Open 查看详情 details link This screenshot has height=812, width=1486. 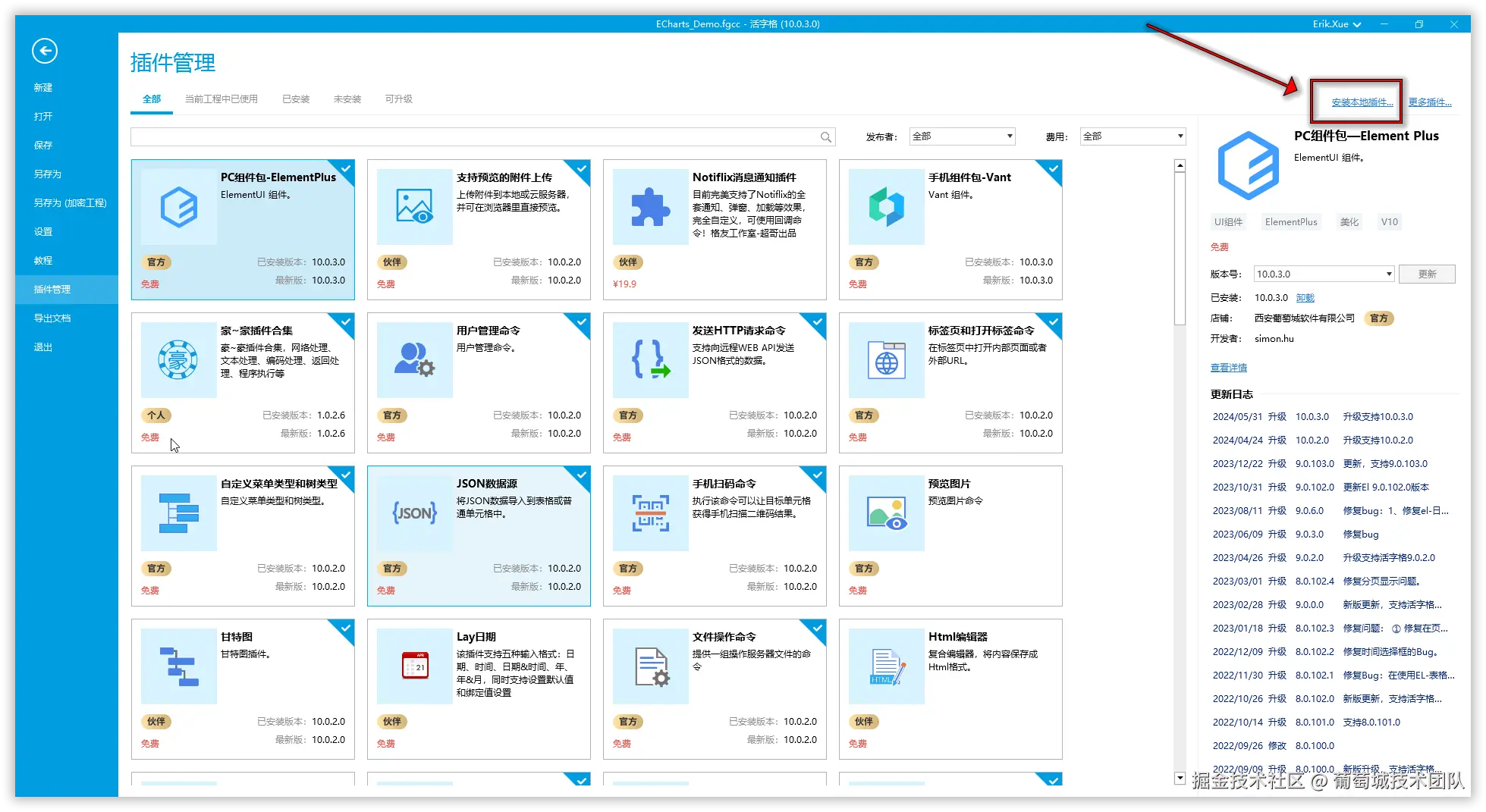pos(1229,368)
